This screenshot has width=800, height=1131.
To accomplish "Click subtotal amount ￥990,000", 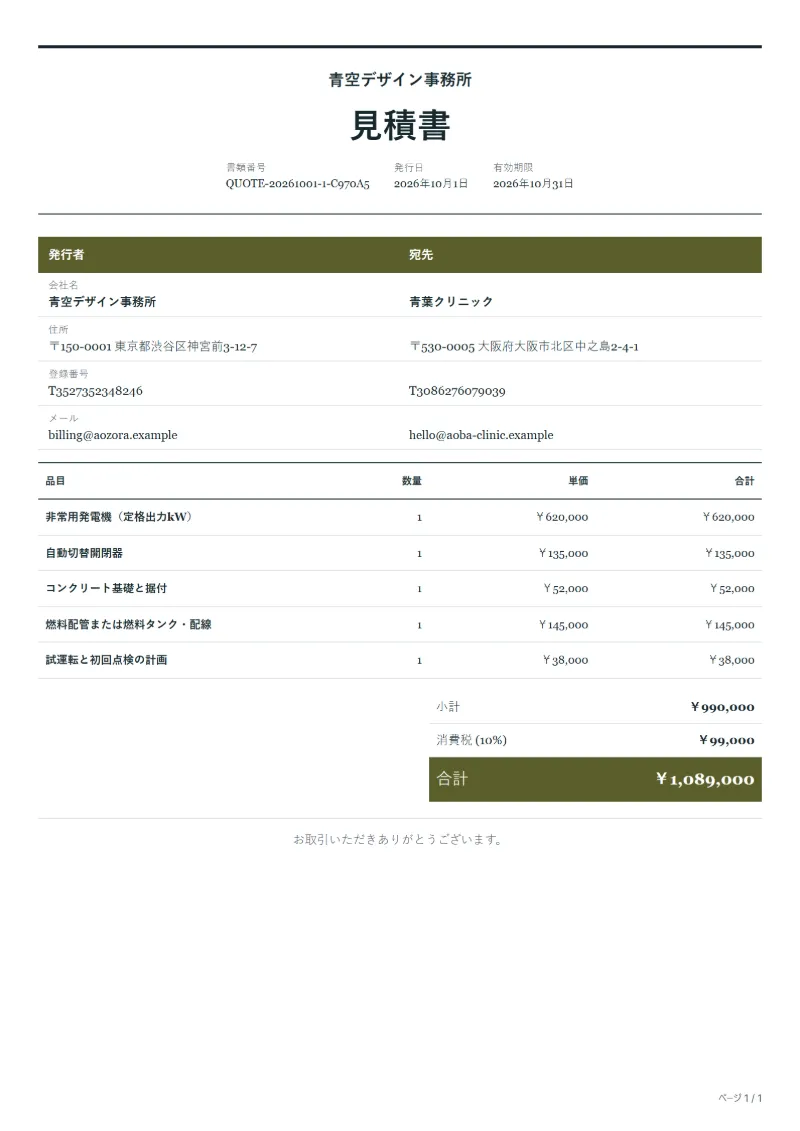I will click(x=722, y=707).
